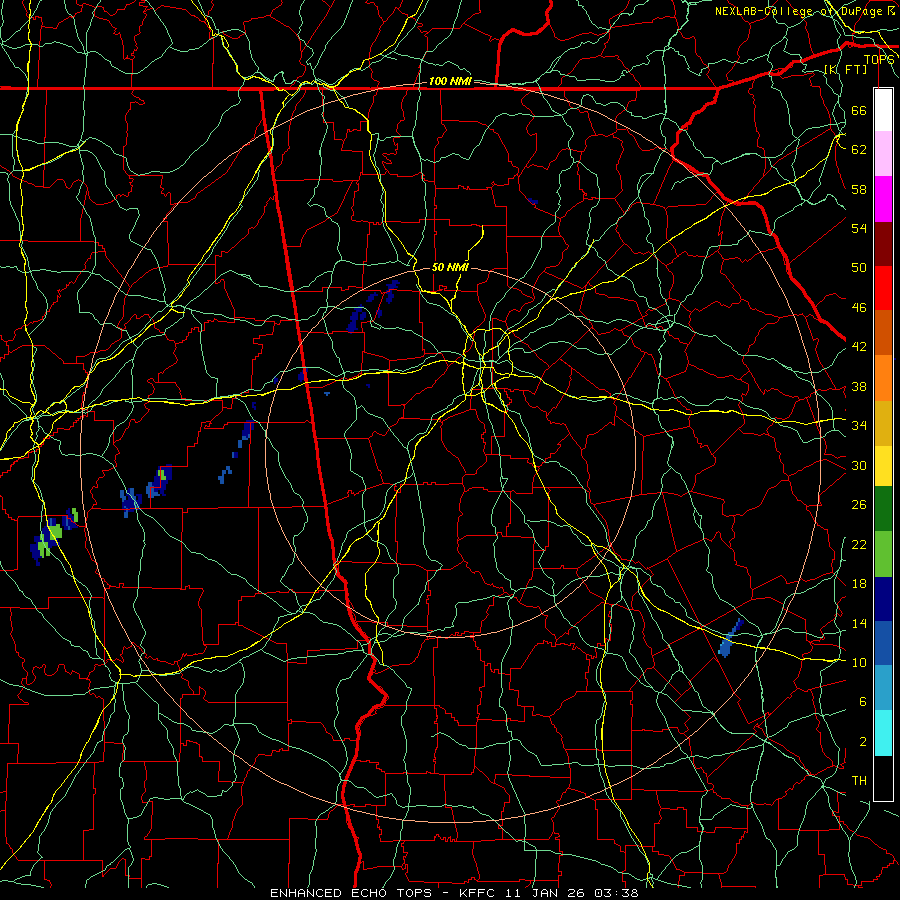Select the black TH band in legend

point(883,778)
